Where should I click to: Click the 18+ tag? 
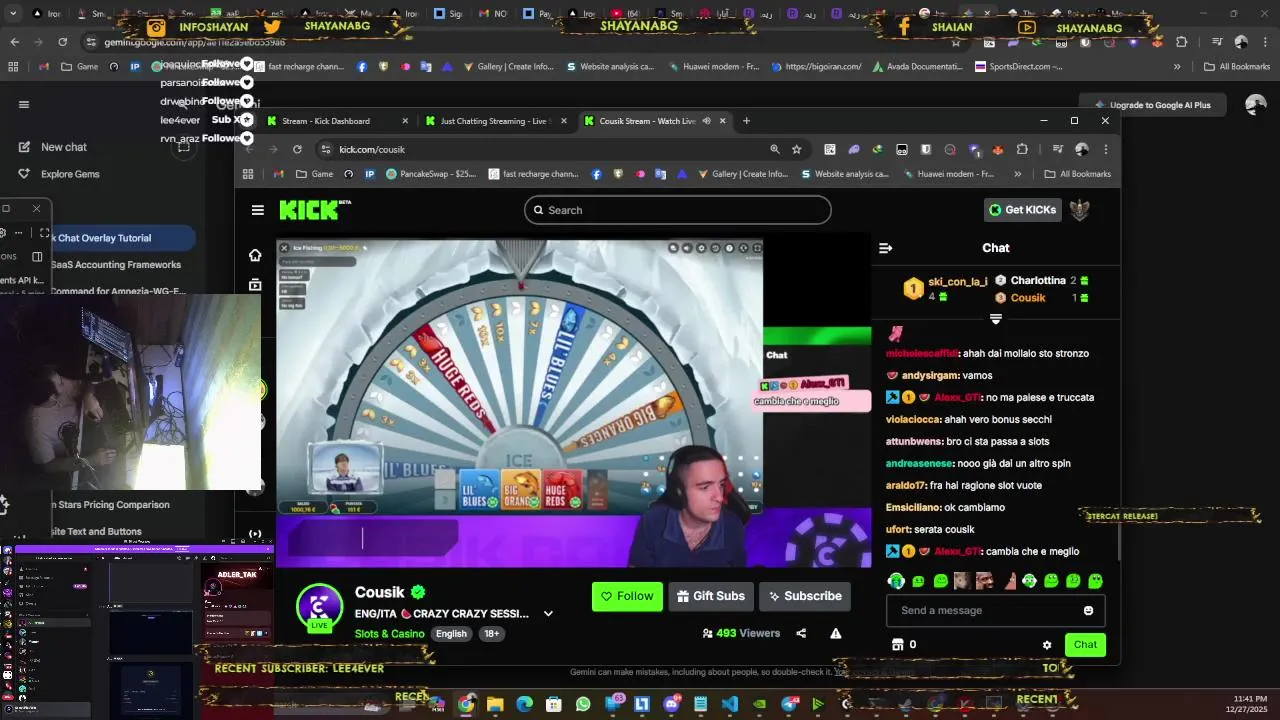tap(492, 634)
